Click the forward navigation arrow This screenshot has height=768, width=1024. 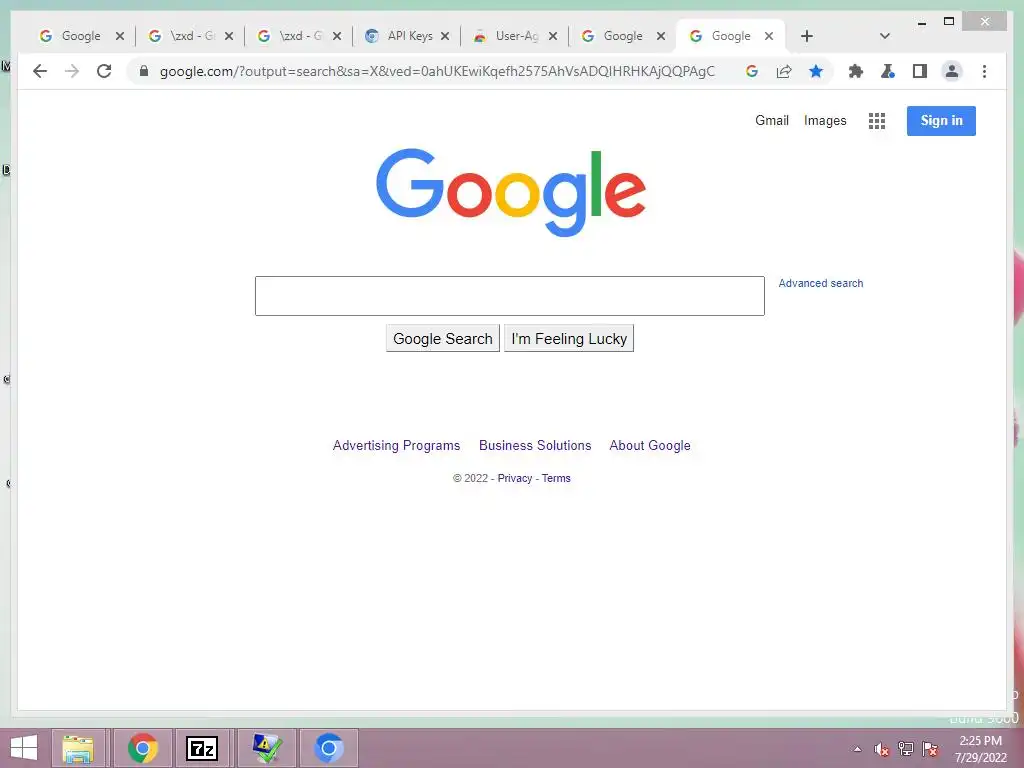[72, 71]
